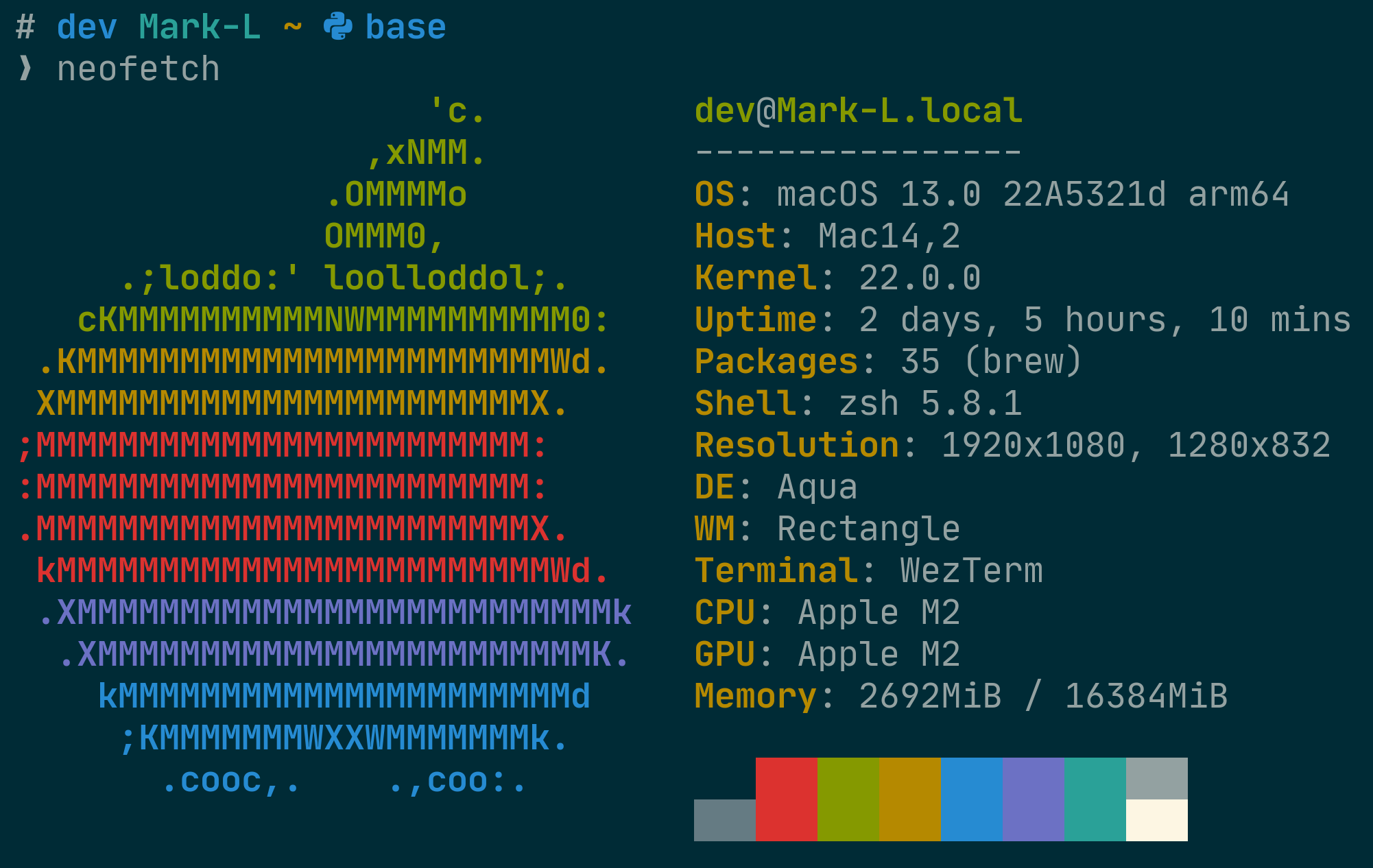Click the prompt arrow before neofetch

point(25,69)
